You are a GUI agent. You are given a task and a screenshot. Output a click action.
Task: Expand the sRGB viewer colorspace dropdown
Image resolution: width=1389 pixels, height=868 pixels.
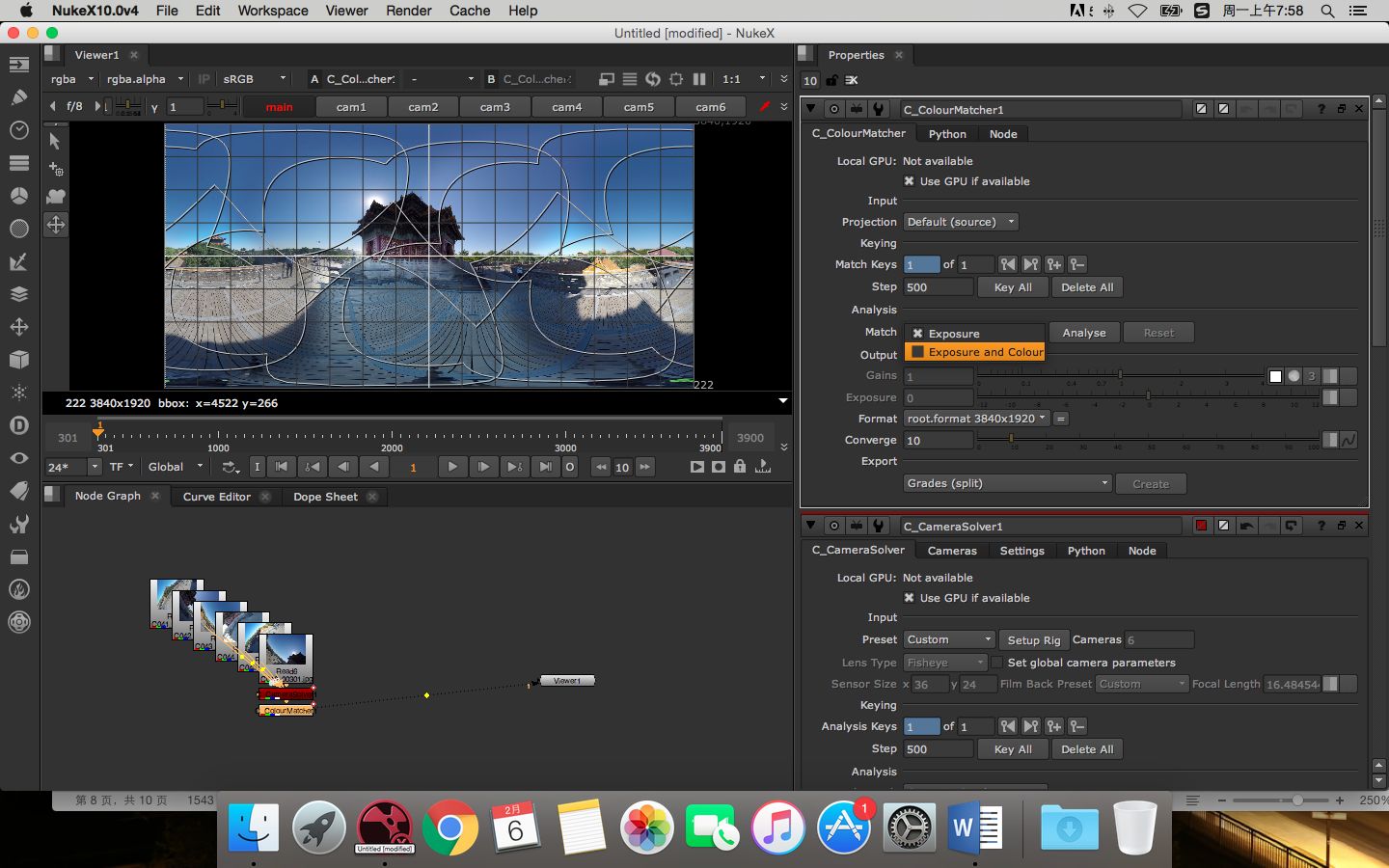click(255, 79)
